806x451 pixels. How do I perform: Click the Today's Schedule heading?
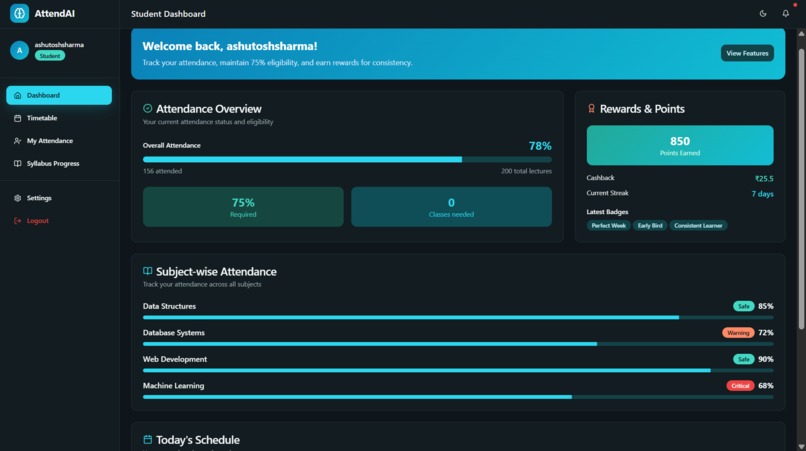pyautogui.click(x=198, y=440)
